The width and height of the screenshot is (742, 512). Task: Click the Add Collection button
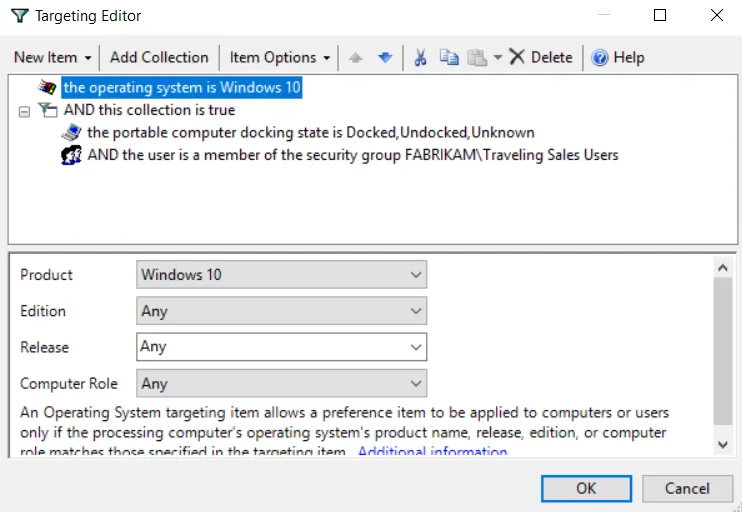coord(159,58)
